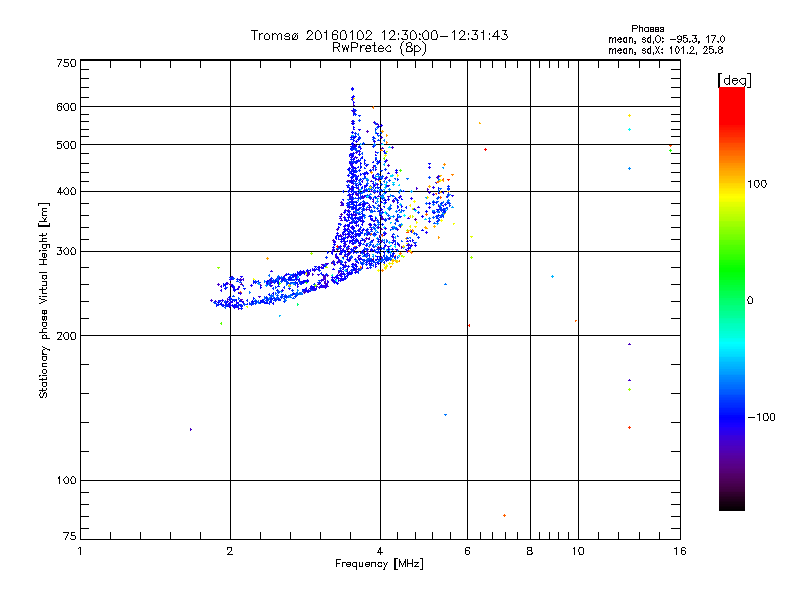Click the y-axis tick label '300'

66,252
